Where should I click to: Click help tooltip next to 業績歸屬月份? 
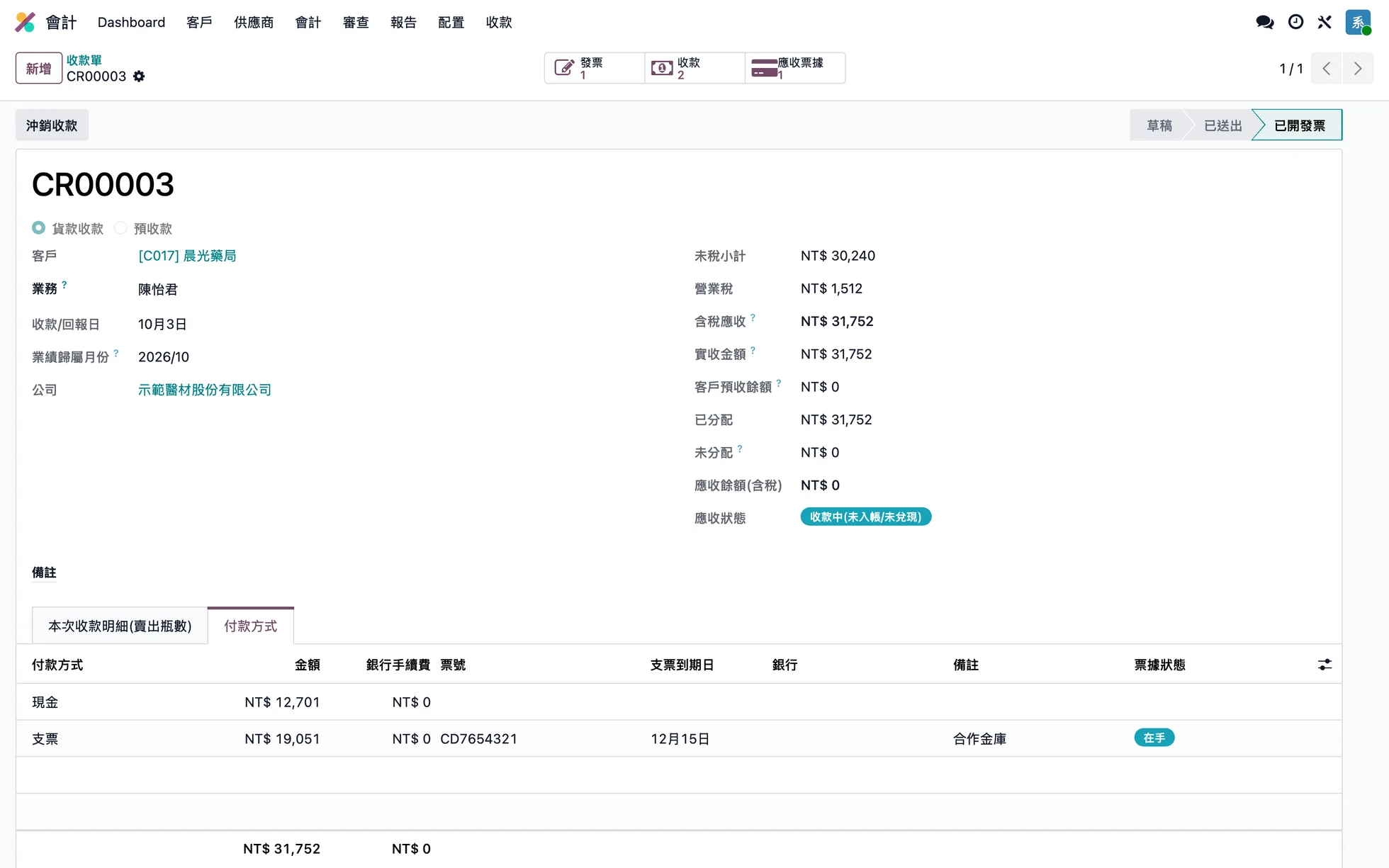click(116, 353)
